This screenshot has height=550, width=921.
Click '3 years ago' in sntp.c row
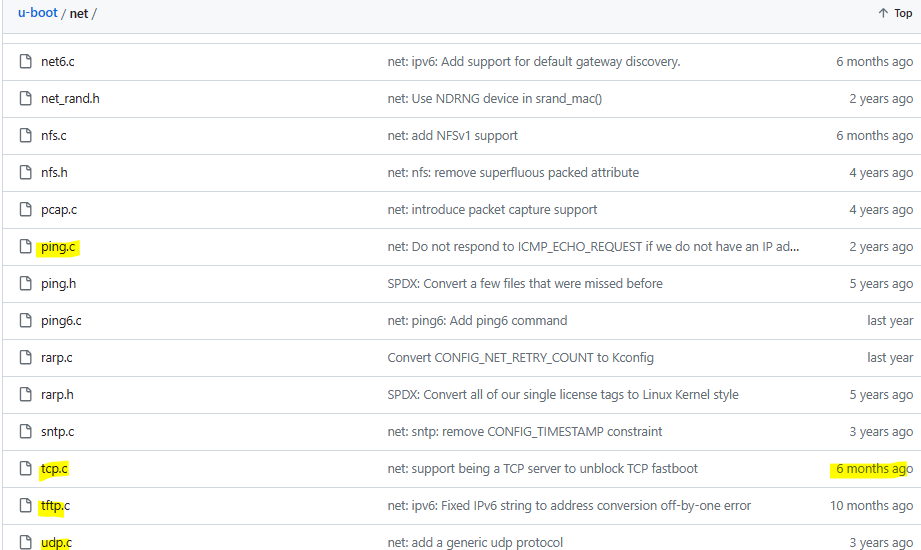881,432
